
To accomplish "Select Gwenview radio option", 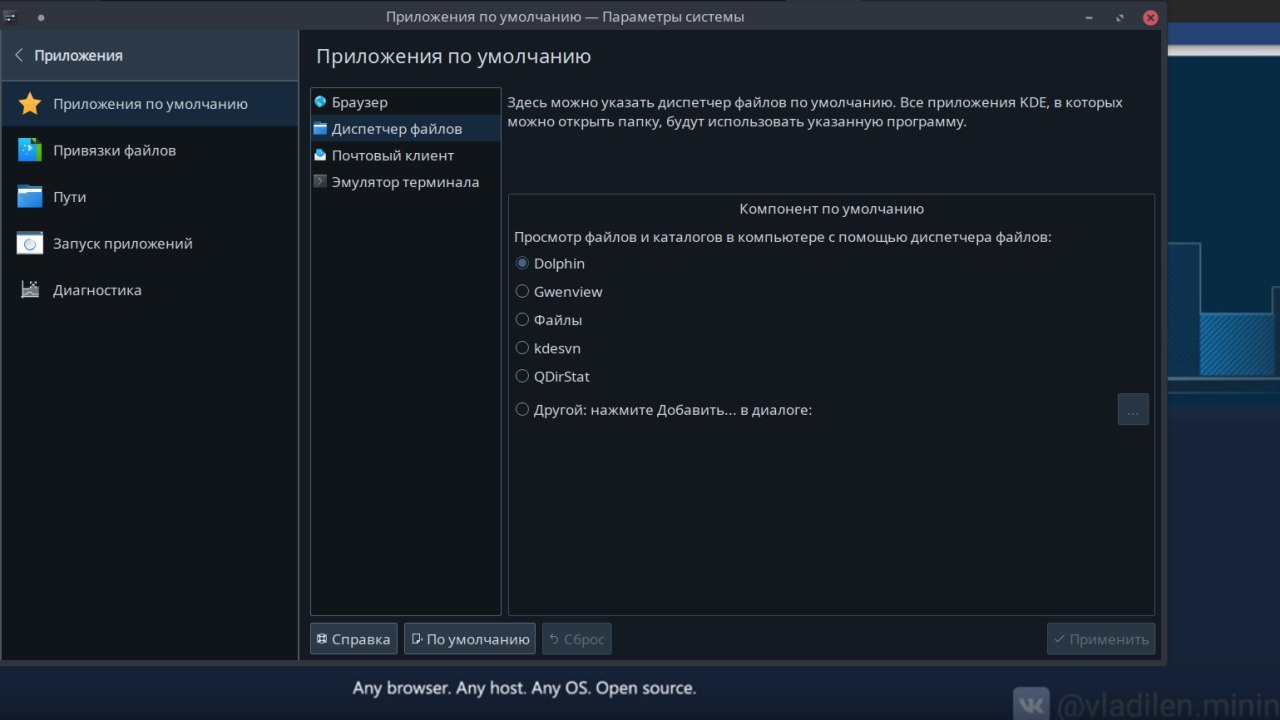I will pos(559,292).
